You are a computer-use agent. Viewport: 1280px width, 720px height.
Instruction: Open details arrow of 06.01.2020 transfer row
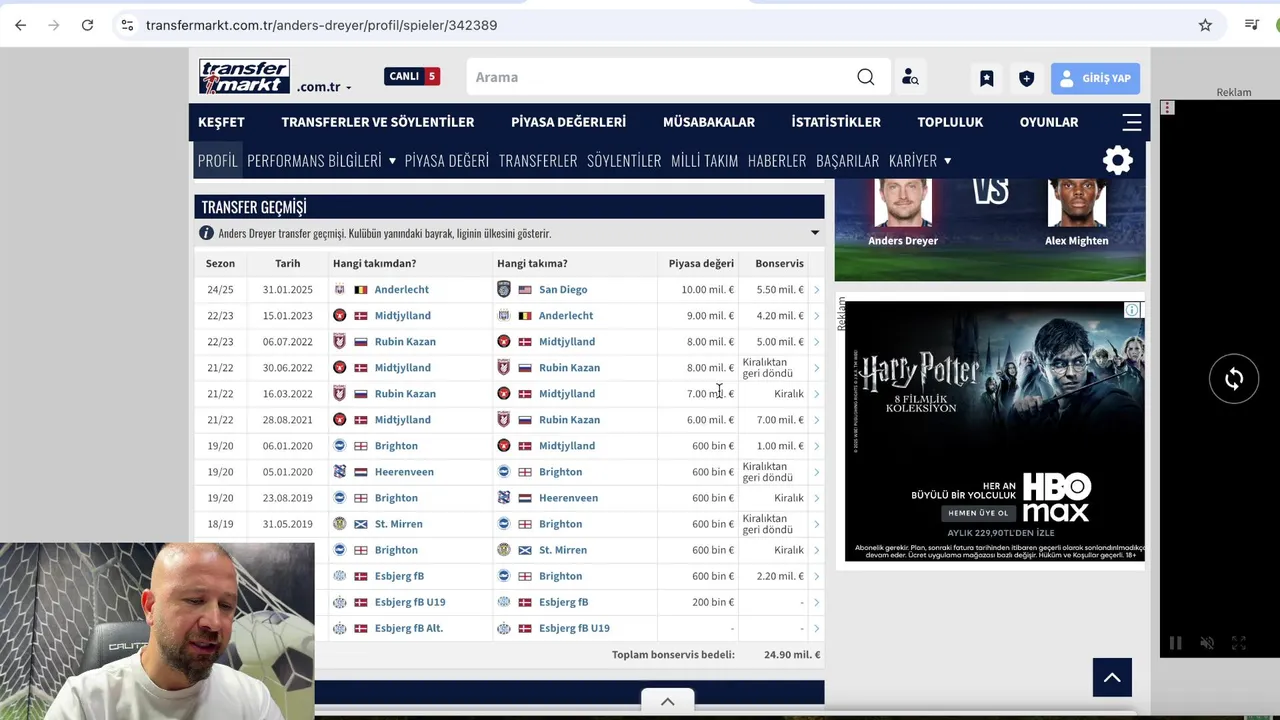click(x=816, y=446)
